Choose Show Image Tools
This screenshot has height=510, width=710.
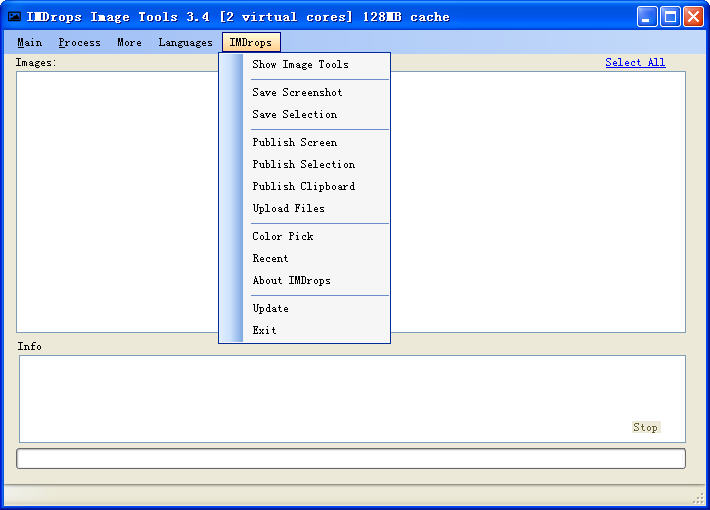coord(304,64)
